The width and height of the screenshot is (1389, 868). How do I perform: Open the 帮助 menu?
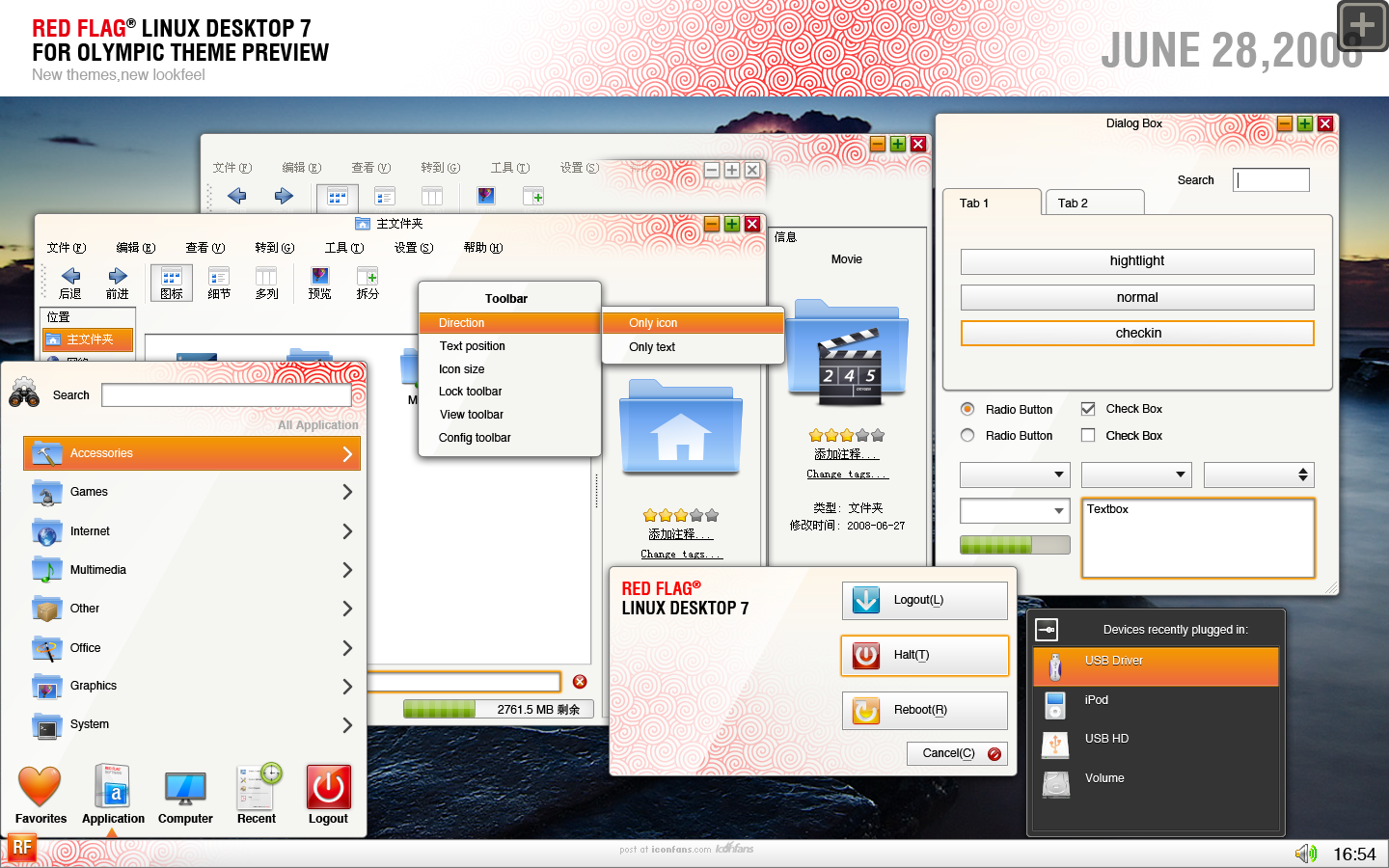[483, 248]
